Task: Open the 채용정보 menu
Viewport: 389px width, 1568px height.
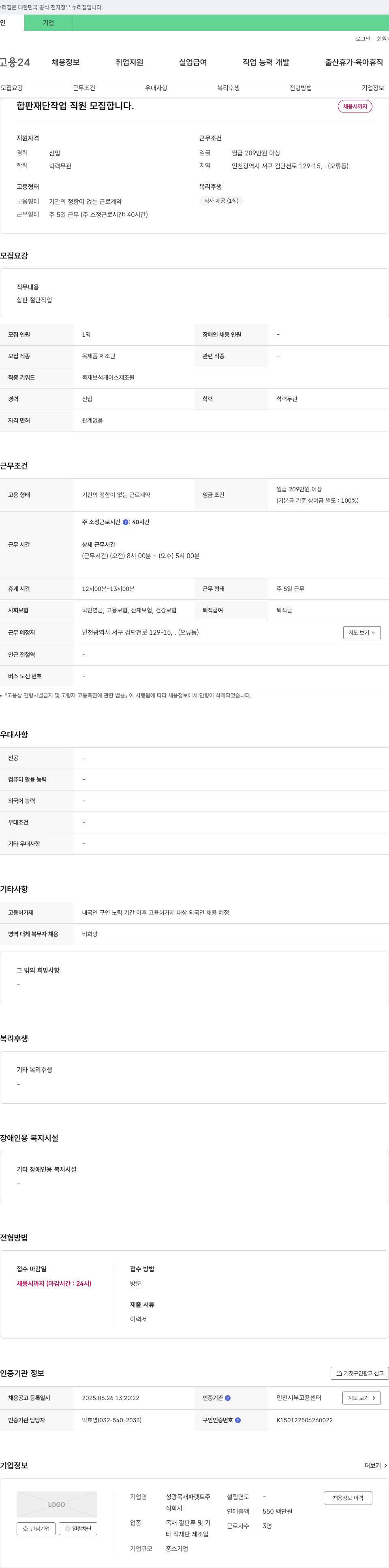Action: (65, 62)
